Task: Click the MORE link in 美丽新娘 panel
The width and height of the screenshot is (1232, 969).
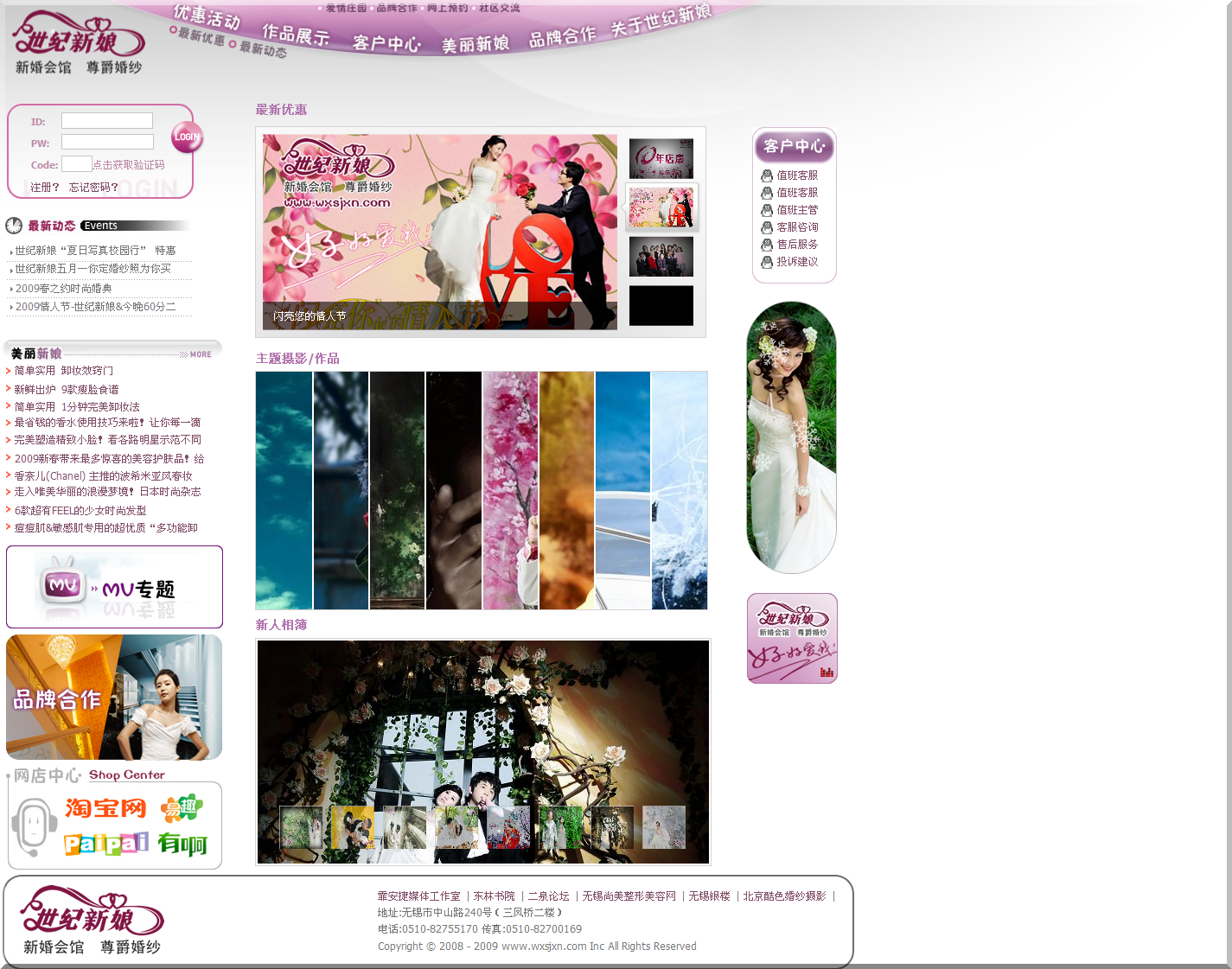Action: click(200, 354)
